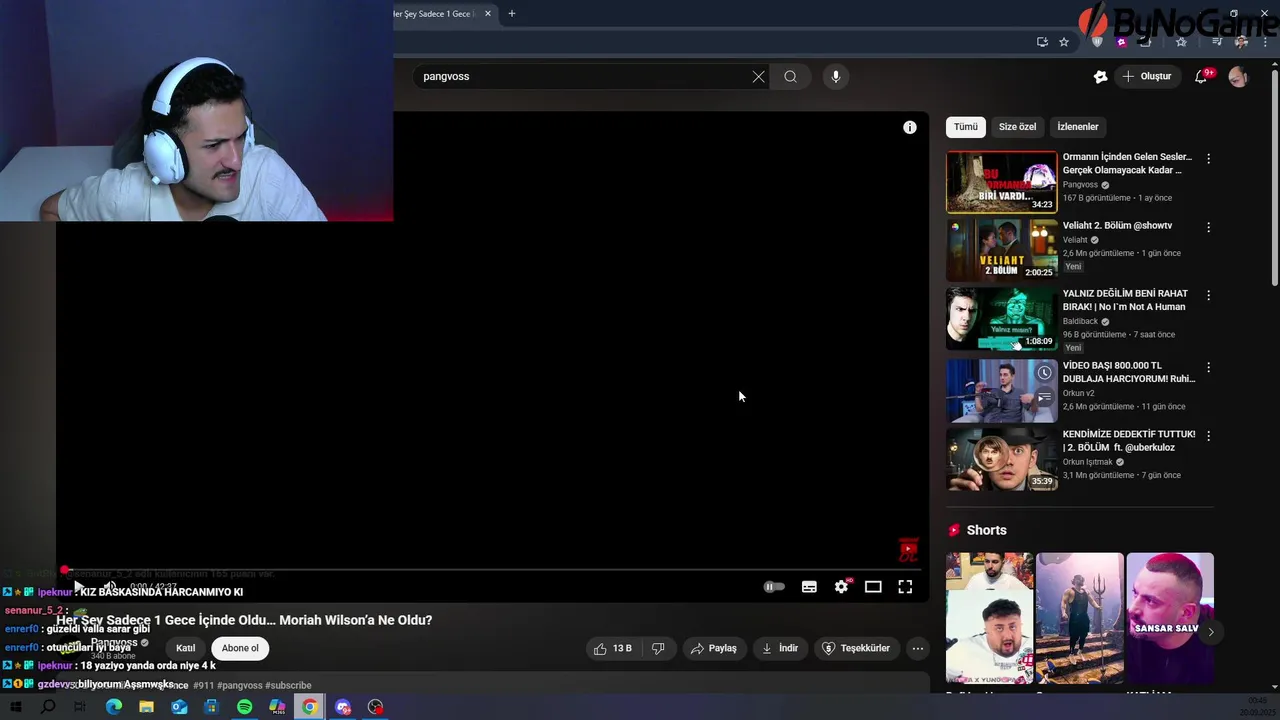Open the KENDİMİZE DEDEKTİF TUTTUK thumbnail
The image size is (1280, 720).
click(1001, 460)
